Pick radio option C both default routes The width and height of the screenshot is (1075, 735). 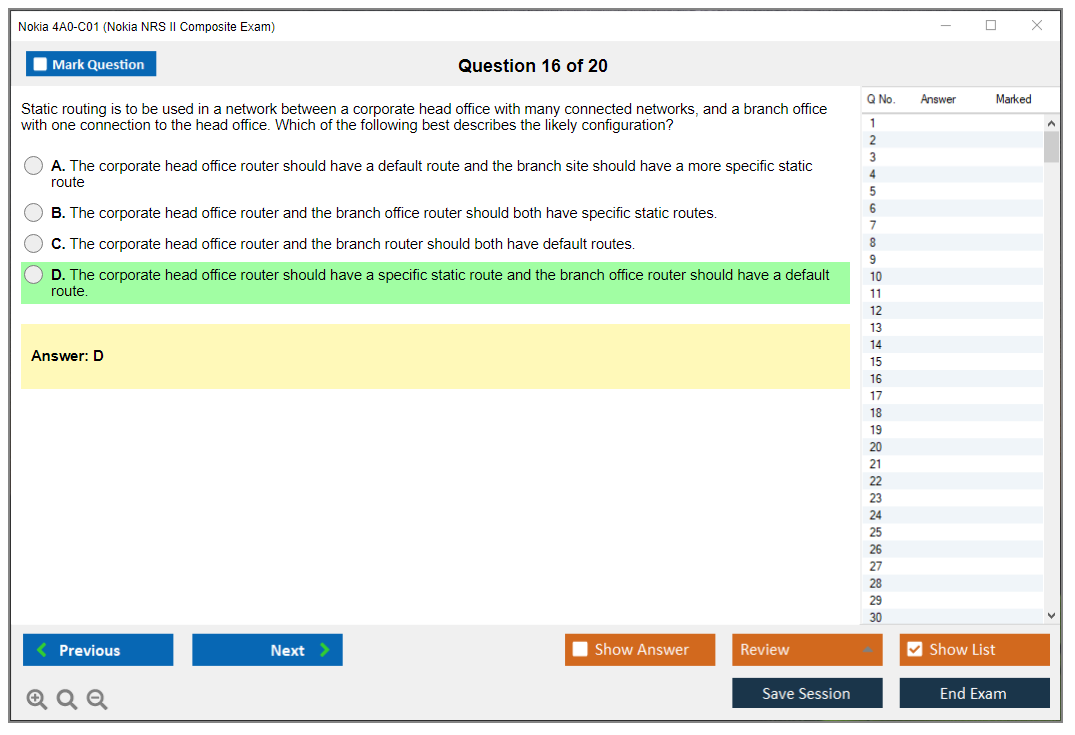click(34, 244)
